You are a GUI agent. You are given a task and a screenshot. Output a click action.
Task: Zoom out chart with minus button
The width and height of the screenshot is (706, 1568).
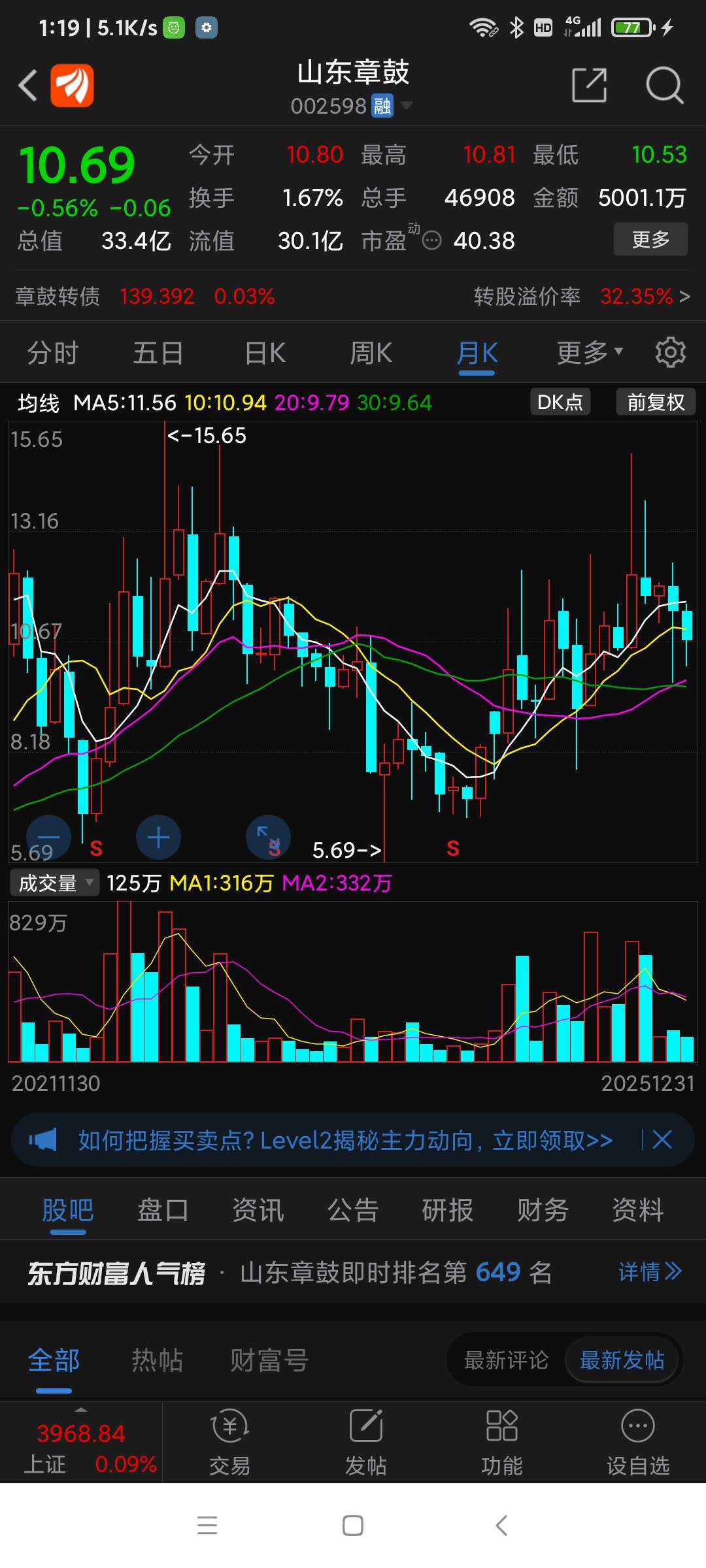(x=48, y=838)
